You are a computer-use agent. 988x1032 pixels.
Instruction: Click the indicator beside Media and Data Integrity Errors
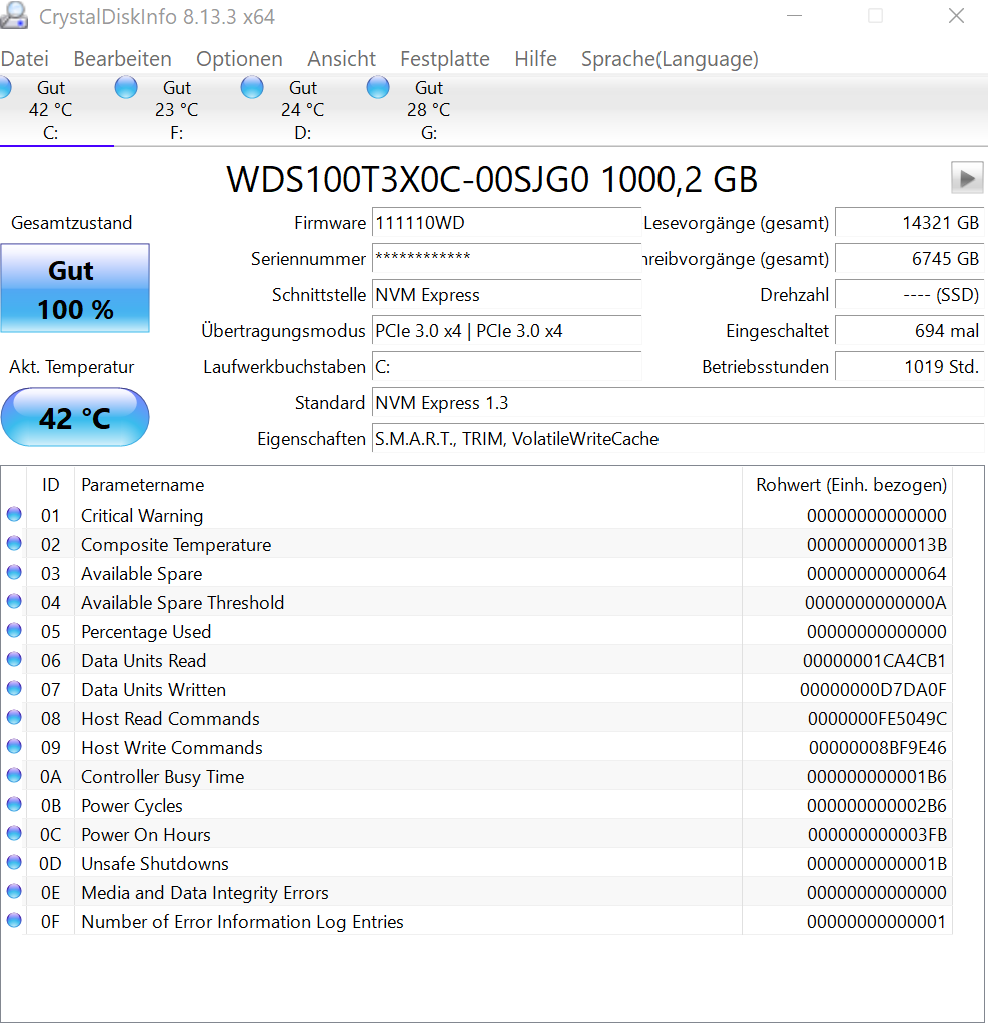pos(14,891)
